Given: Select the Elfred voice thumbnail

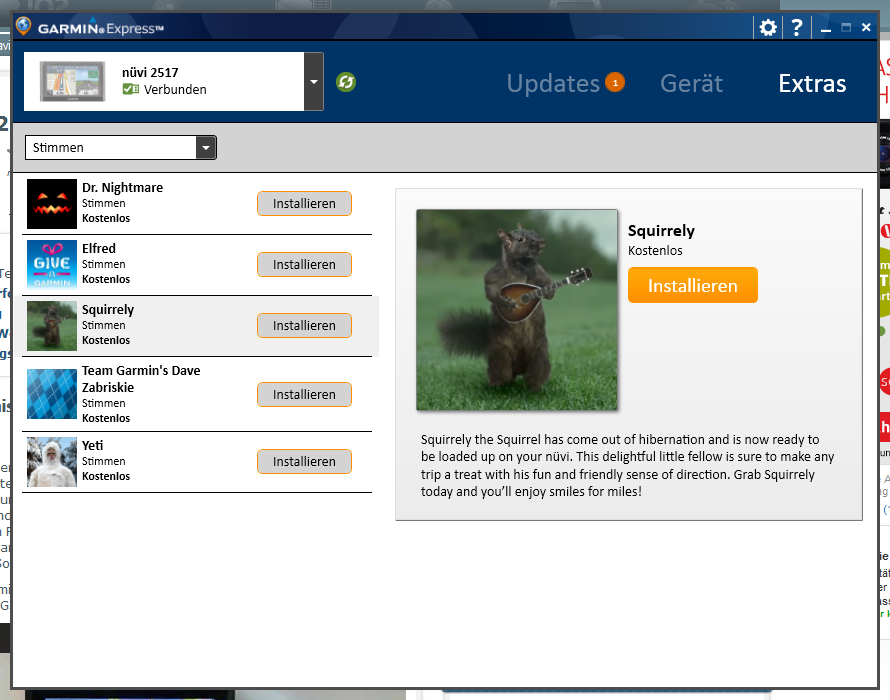Looking at the screenshot, I should tap(52, 265).
